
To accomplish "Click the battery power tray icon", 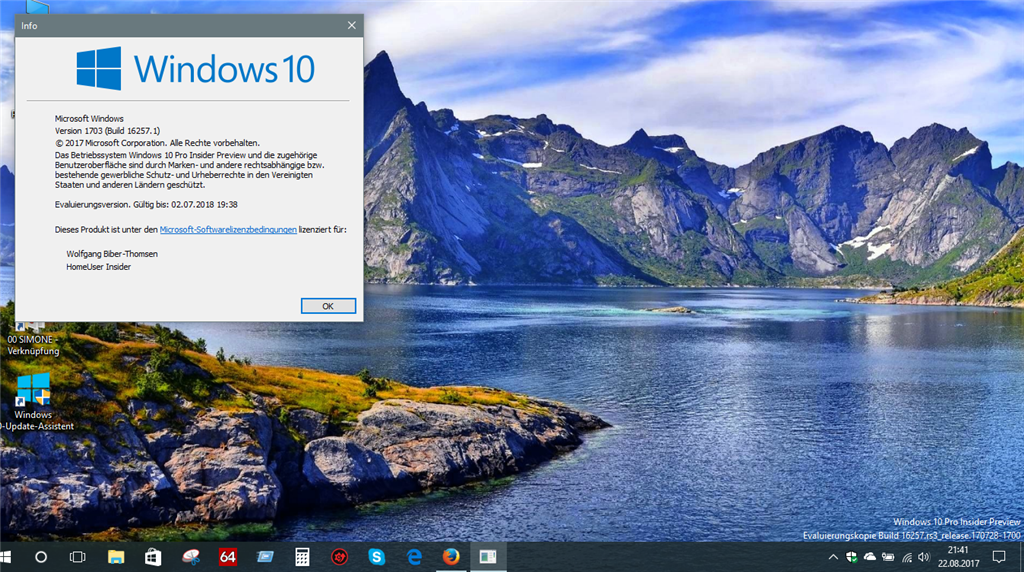I will coord(888,557).
